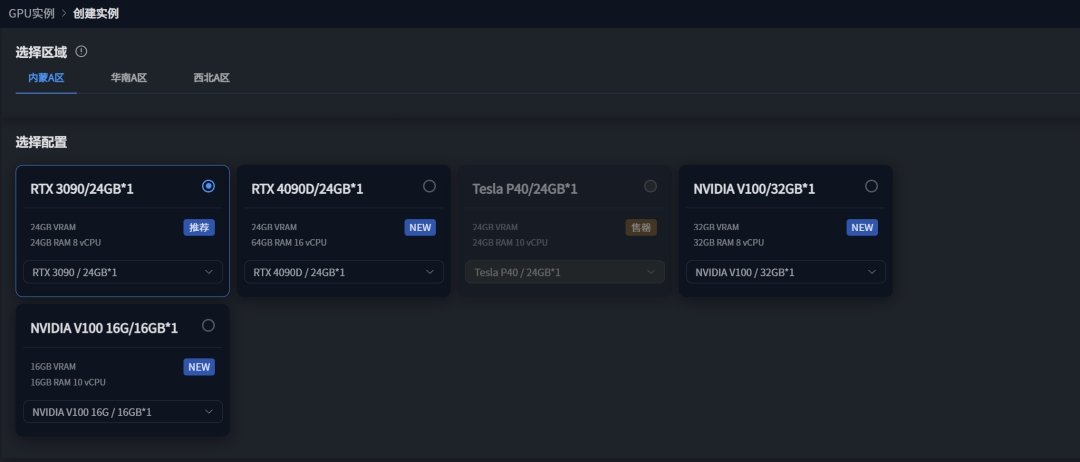Viewport: 1080px width, 462px height.
Task: Click the Tesla P40/24GB*1 card title
Action: (525, 189)
